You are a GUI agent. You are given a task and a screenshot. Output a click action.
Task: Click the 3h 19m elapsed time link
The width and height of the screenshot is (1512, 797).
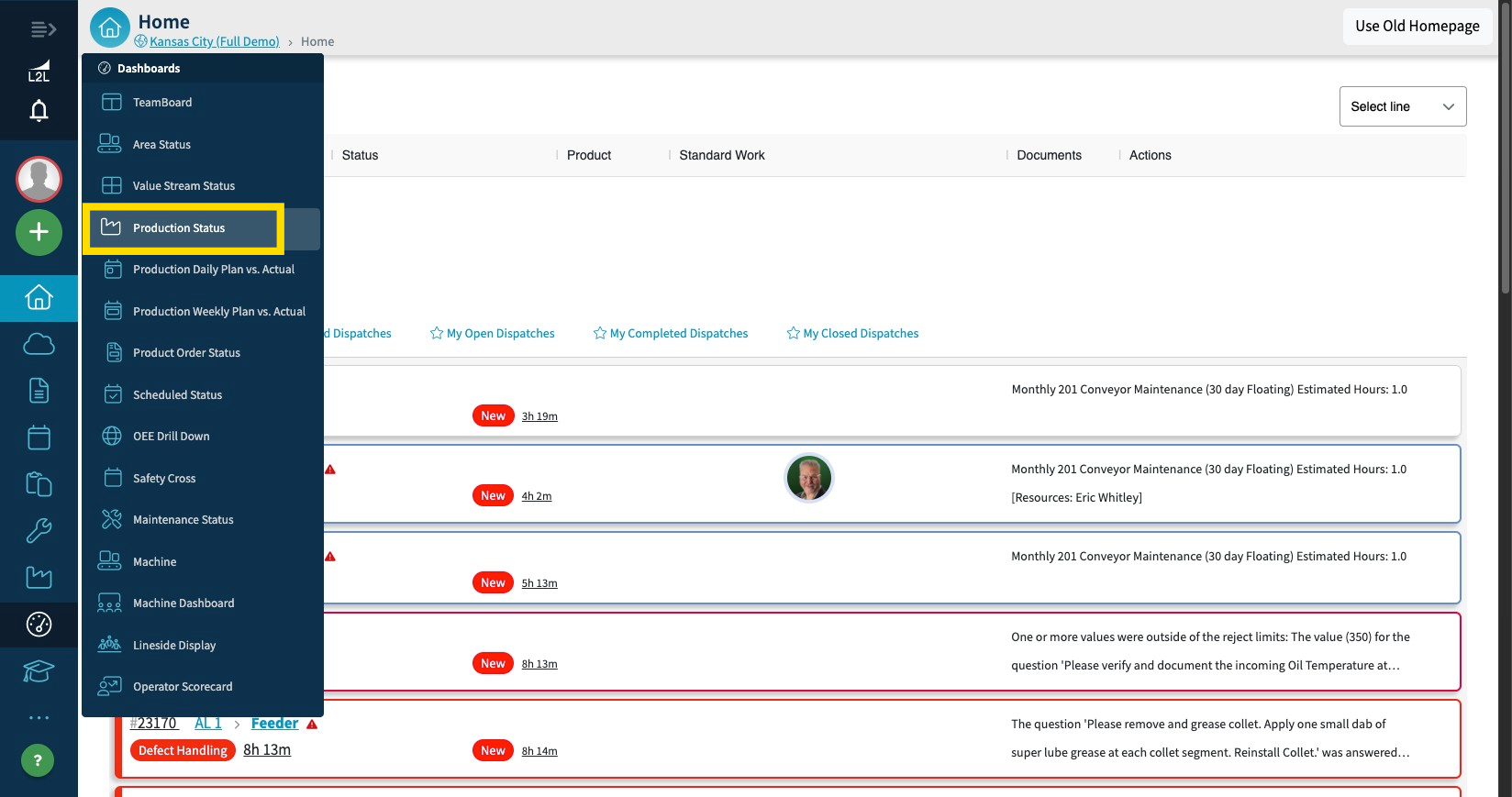[x=539, y=416]
